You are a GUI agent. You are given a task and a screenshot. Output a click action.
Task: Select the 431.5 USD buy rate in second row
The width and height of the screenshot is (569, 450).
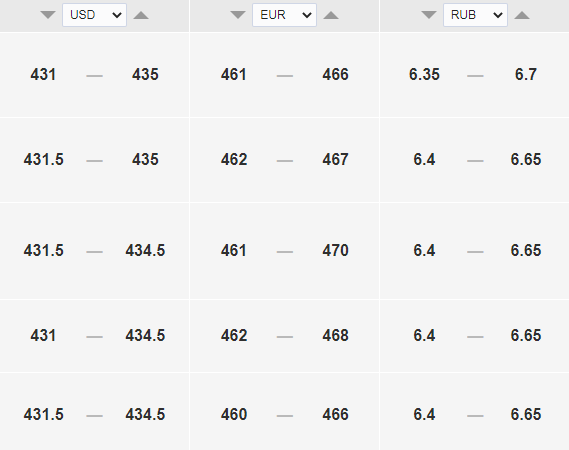pos(44,159)
